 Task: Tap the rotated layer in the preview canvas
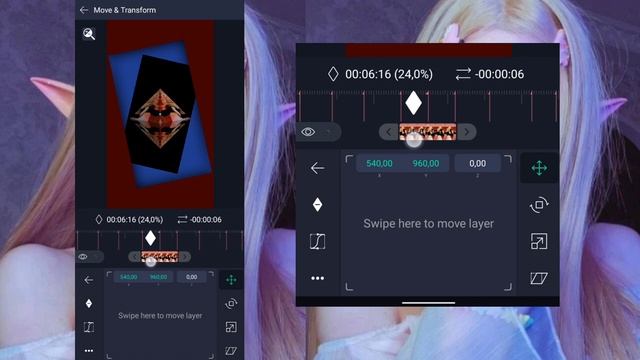coord(160,114)
